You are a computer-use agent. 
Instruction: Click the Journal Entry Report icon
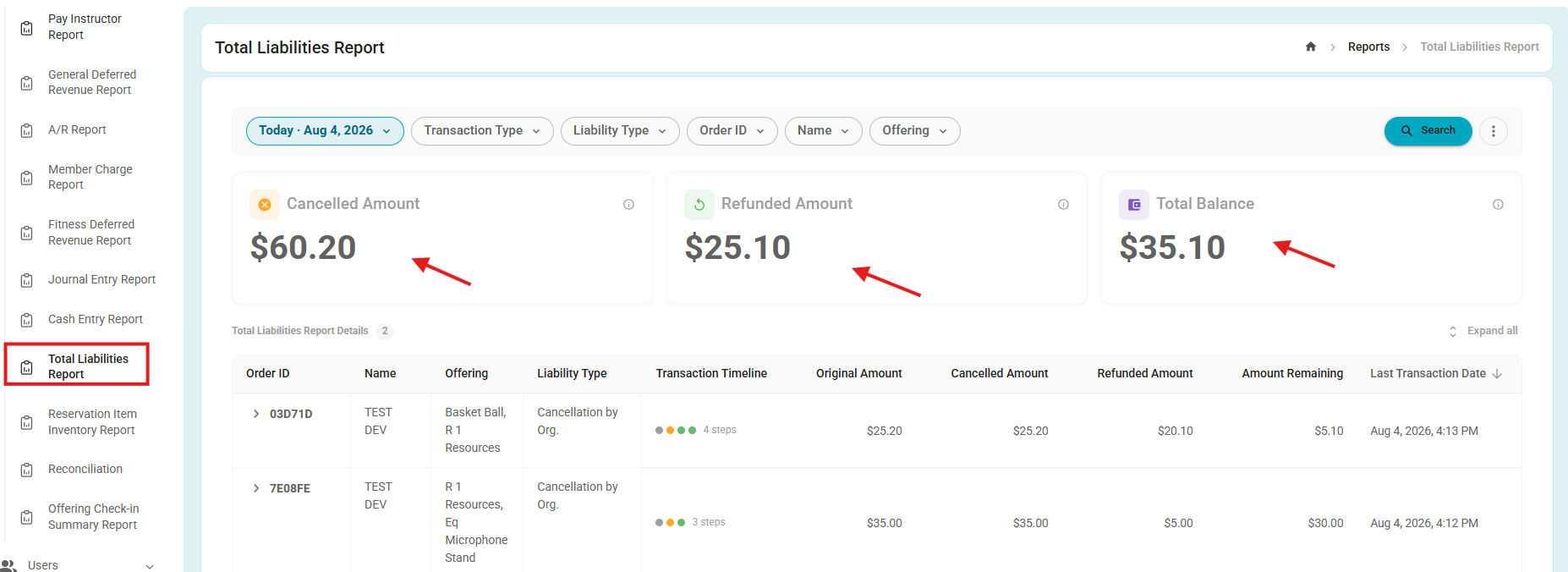pyautogui.click(x=27, y=280)
